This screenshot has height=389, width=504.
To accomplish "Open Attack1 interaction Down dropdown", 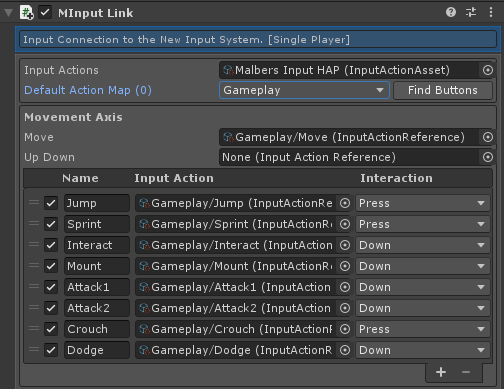I will tap(423, 287).
